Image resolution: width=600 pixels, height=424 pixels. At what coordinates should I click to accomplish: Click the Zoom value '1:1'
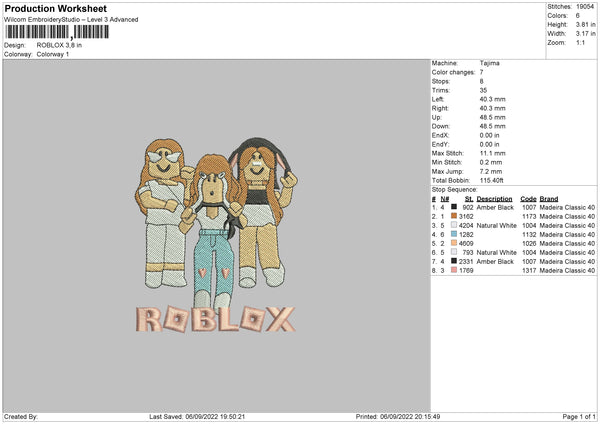(x=580, y=42)
